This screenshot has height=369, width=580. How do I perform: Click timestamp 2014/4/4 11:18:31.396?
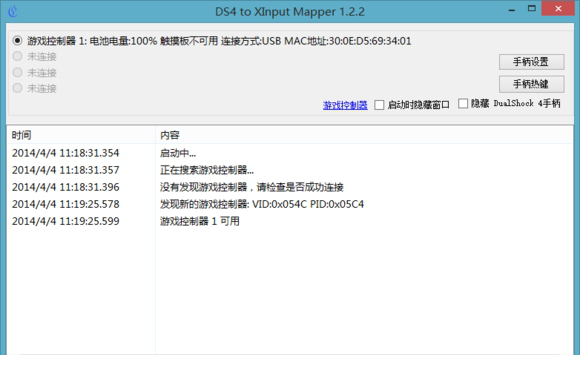(x=65, y=187)
